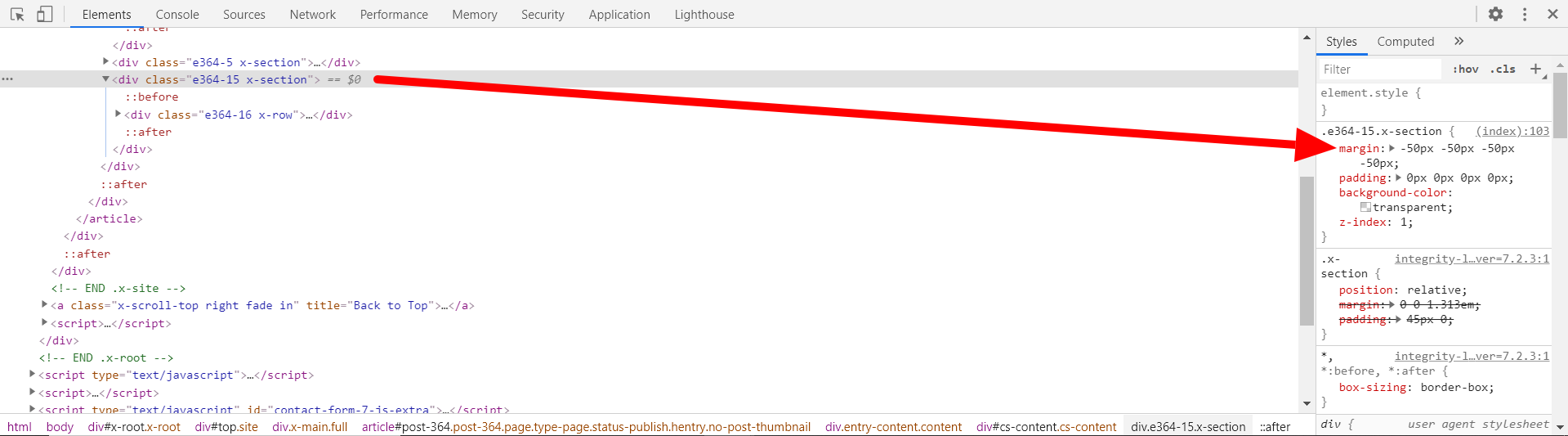The width and height of the screenshot is (1568, 436).
Task: Open the DevTools three-dot options menu
Action: click(x=1525, y=14)
